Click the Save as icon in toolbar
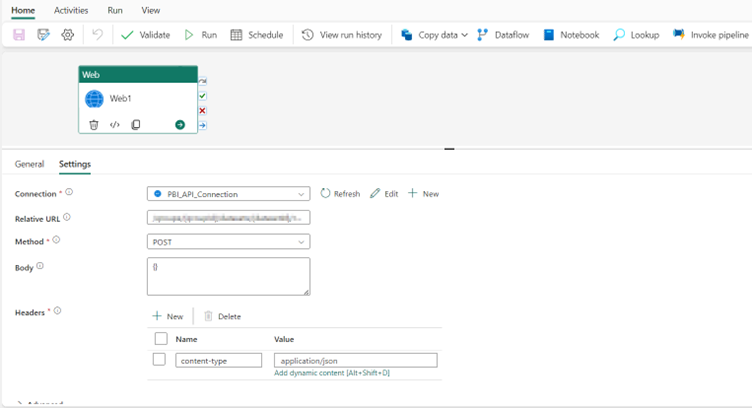 [x=44, y=35]
